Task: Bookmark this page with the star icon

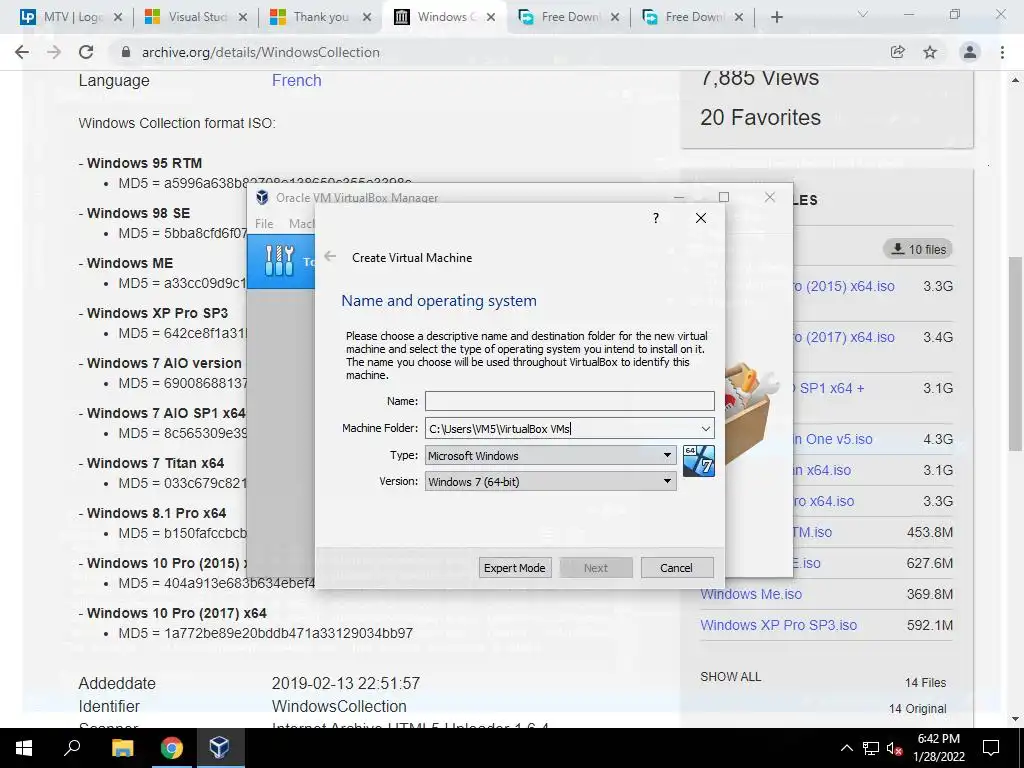Action: tap(930, 52)
